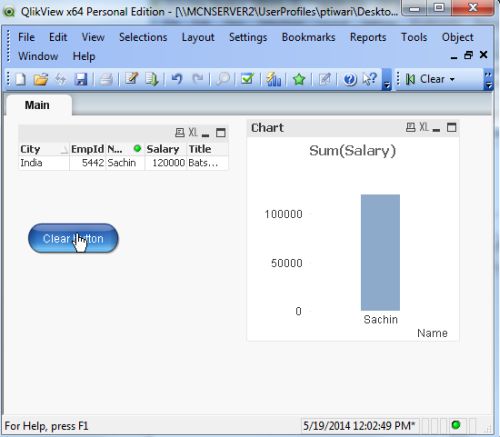
Task: Open the Window menu
Action: click(38, 56)
